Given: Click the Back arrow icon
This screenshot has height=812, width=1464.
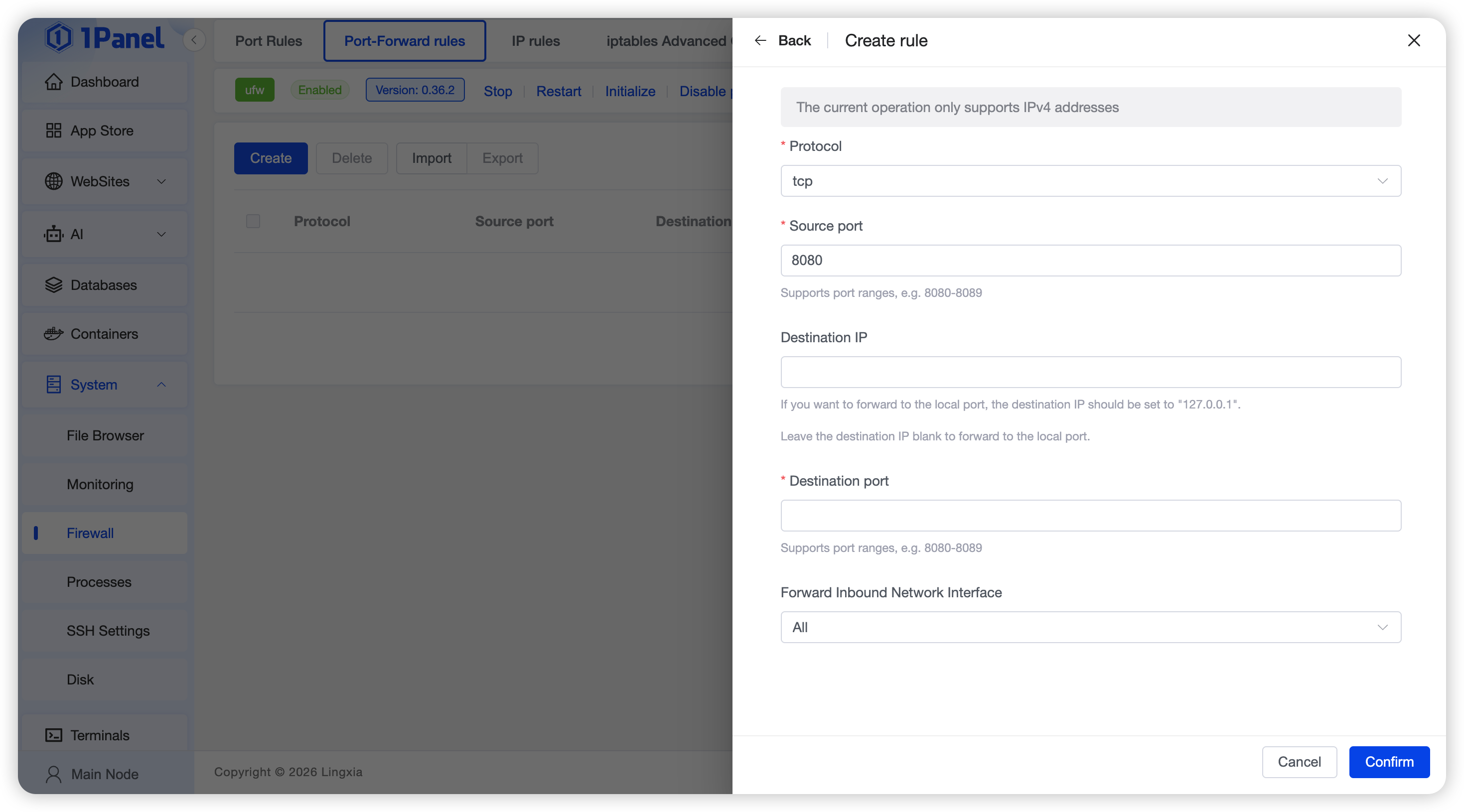Looking at the screenshot, I should tap(760, 40).
